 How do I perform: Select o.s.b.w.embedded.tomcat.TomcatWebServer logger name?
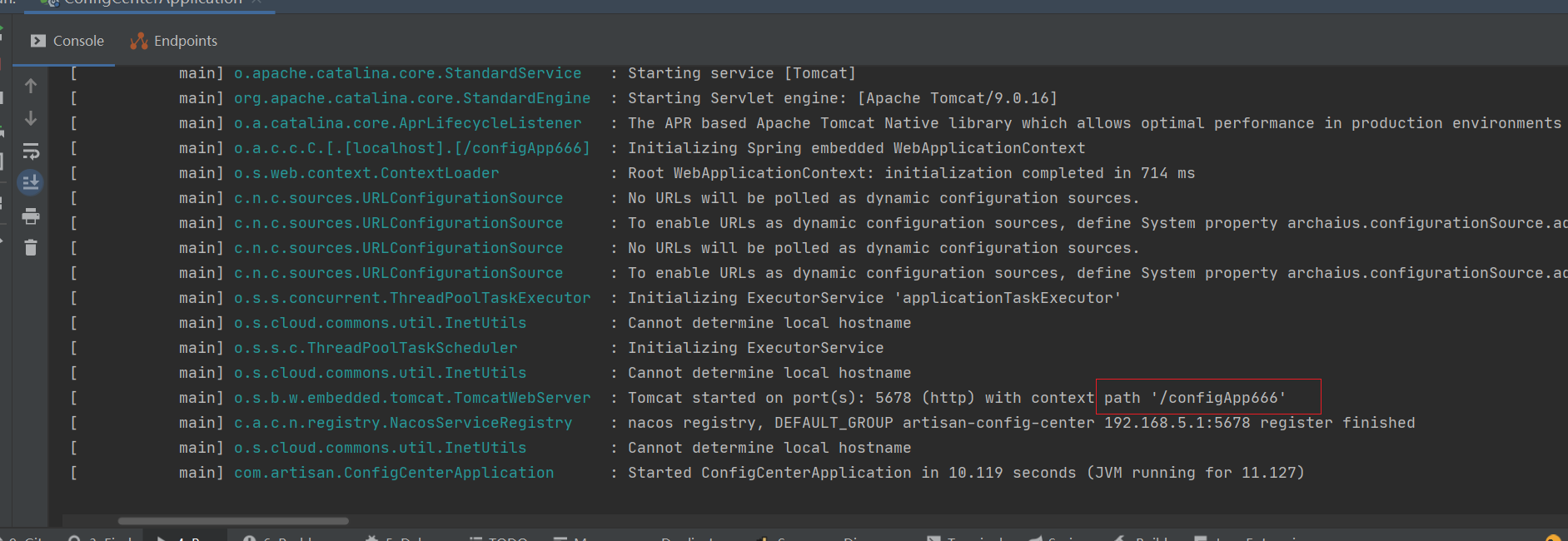[x=412, y=398]
